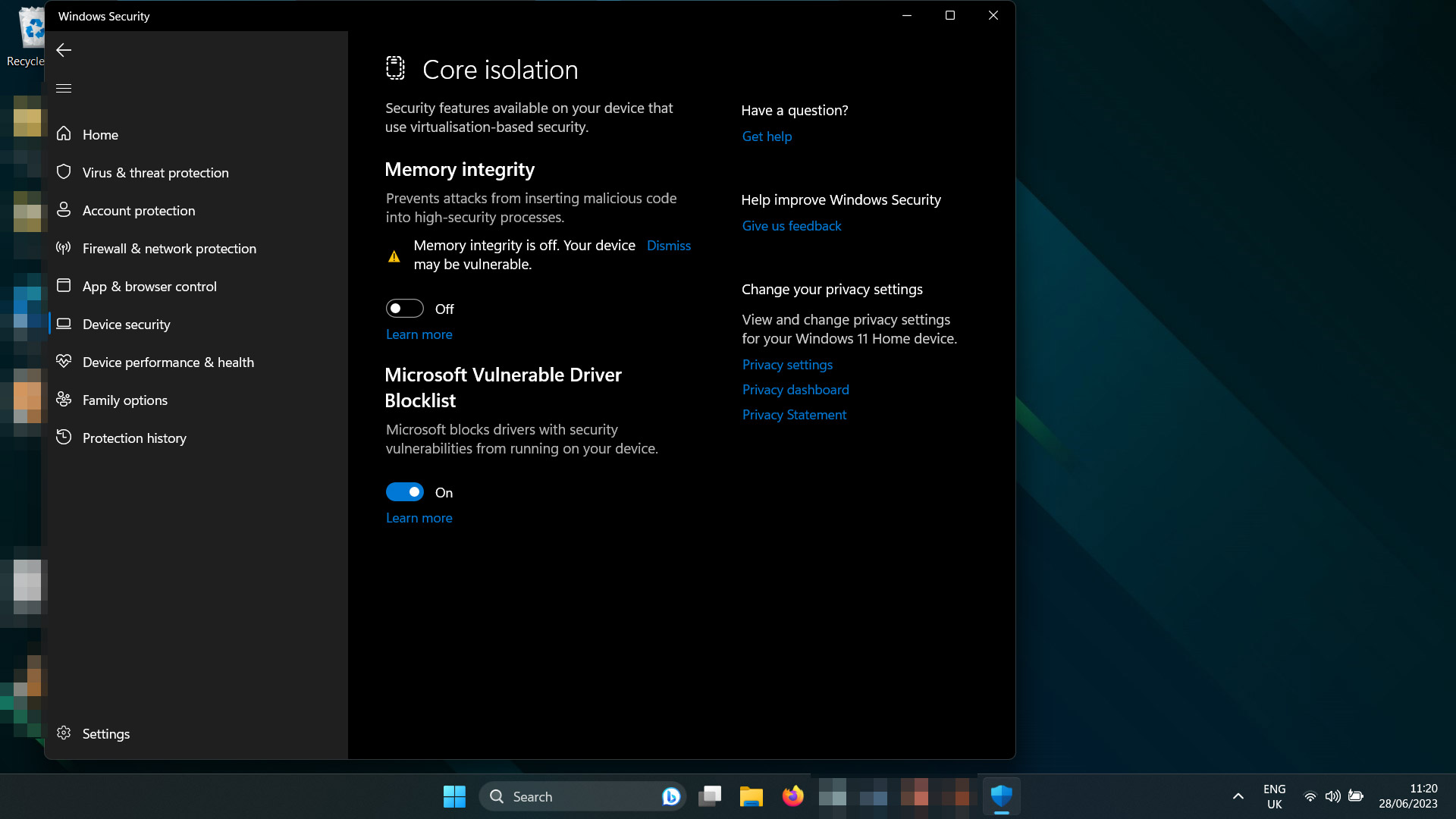Click the battery status icon

coord(1356,796)
